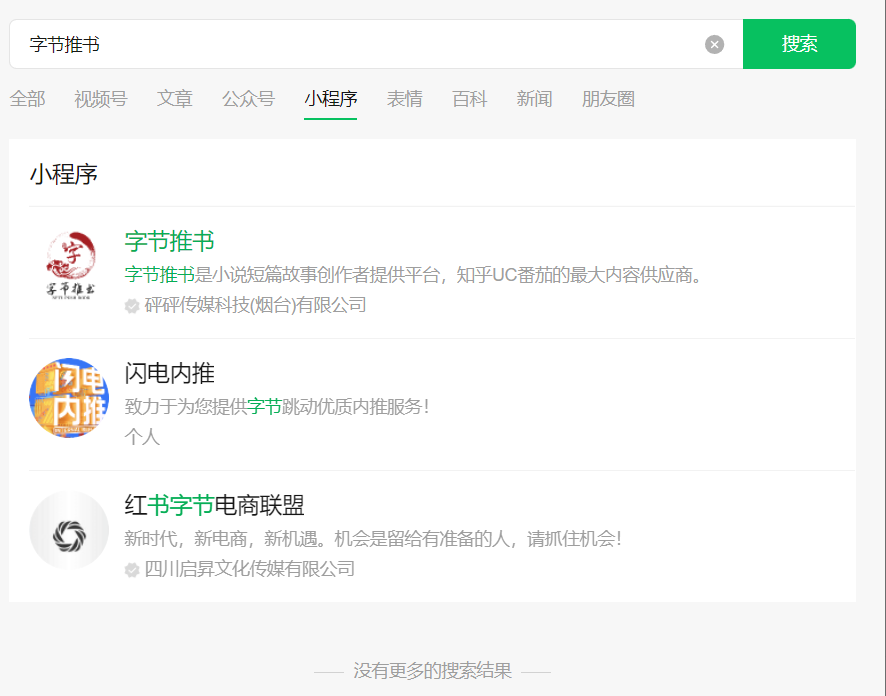886x696 pixels.
Task: Click description 致力于为您提供字节跳动优质内推服务
Action: point(277,406)
